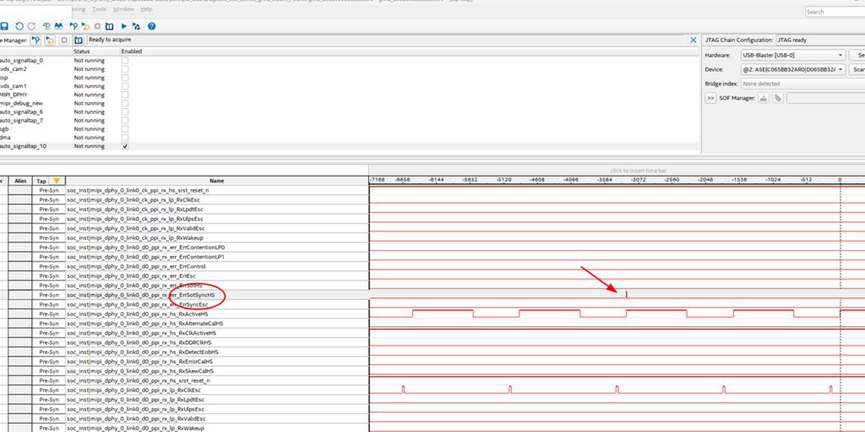Select the top instance row
The width and height of the screenshot is (865, 432).
click(350, 78)
